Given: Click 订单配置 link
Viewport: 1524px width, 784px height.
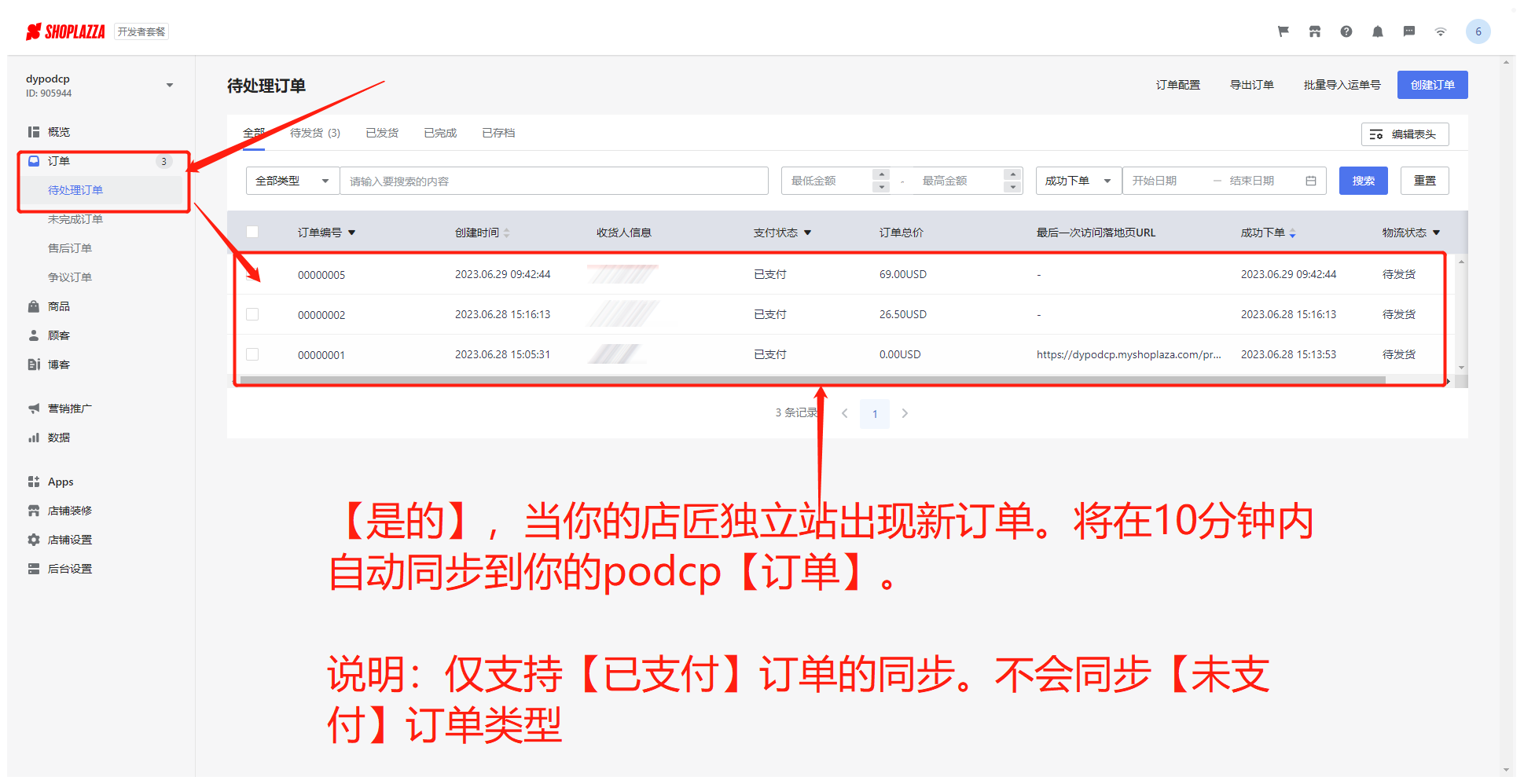Looking at the screenshot, I should point(1177,85).
